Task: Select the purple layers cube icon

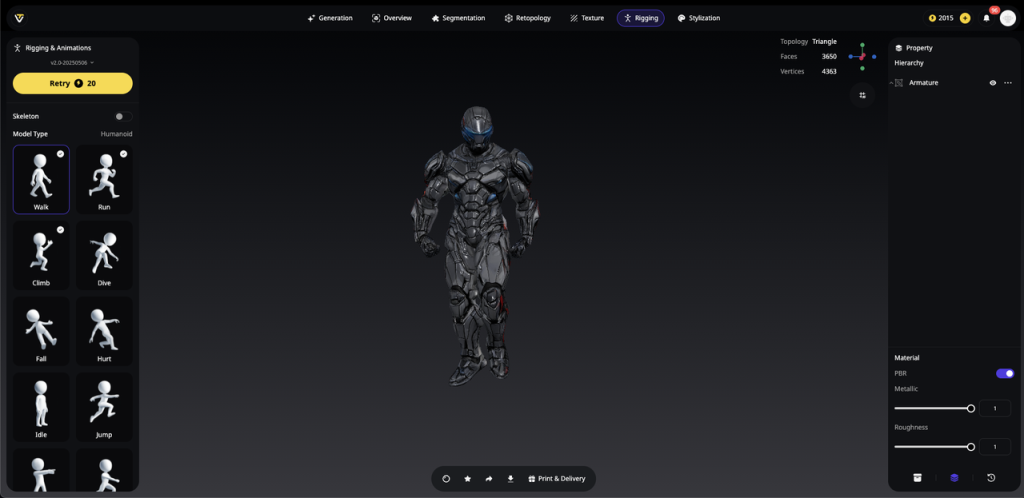Action: (954, 478)
